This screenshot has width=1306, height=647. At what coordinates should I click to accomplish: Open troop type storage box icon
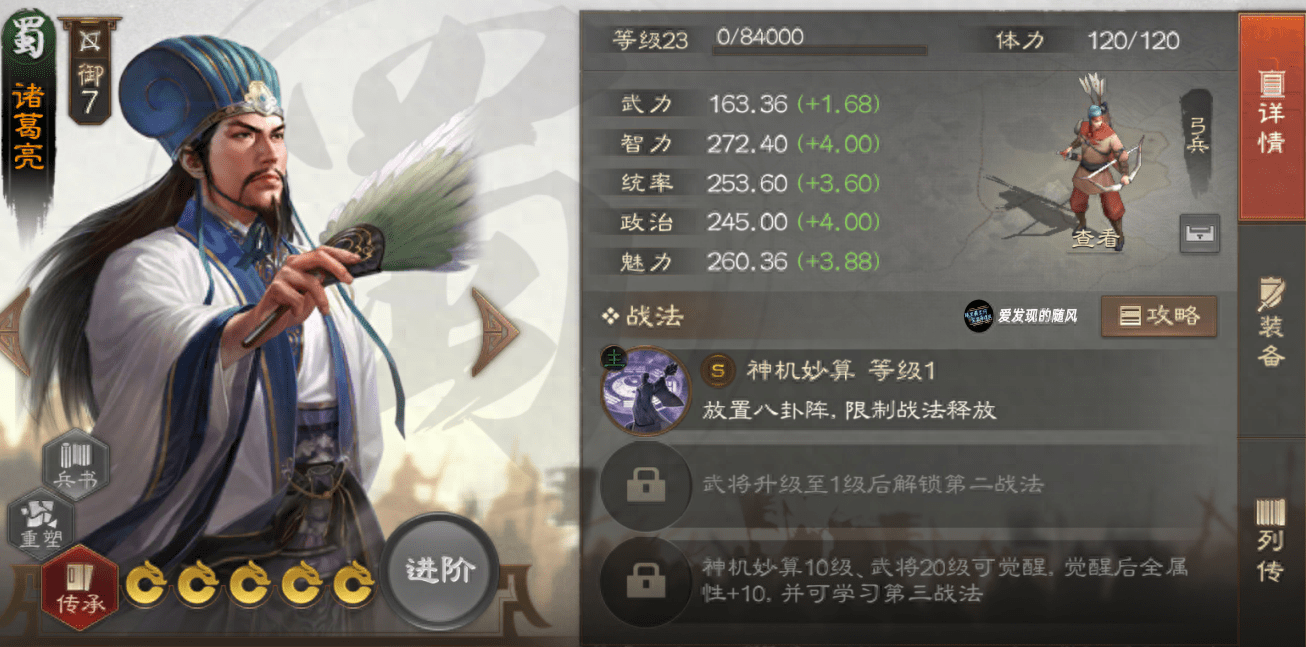(1198, 233)
